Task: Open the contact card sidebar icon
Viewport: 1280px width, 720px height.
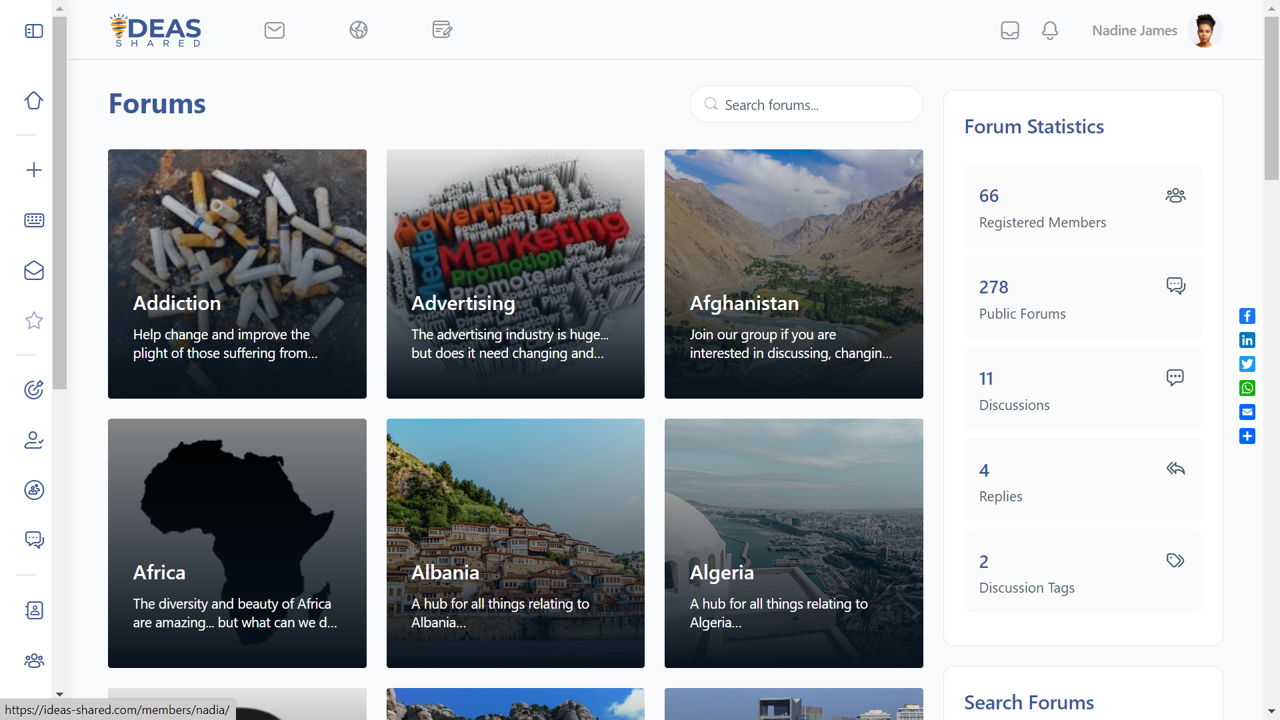Action: tap(34, 610)
